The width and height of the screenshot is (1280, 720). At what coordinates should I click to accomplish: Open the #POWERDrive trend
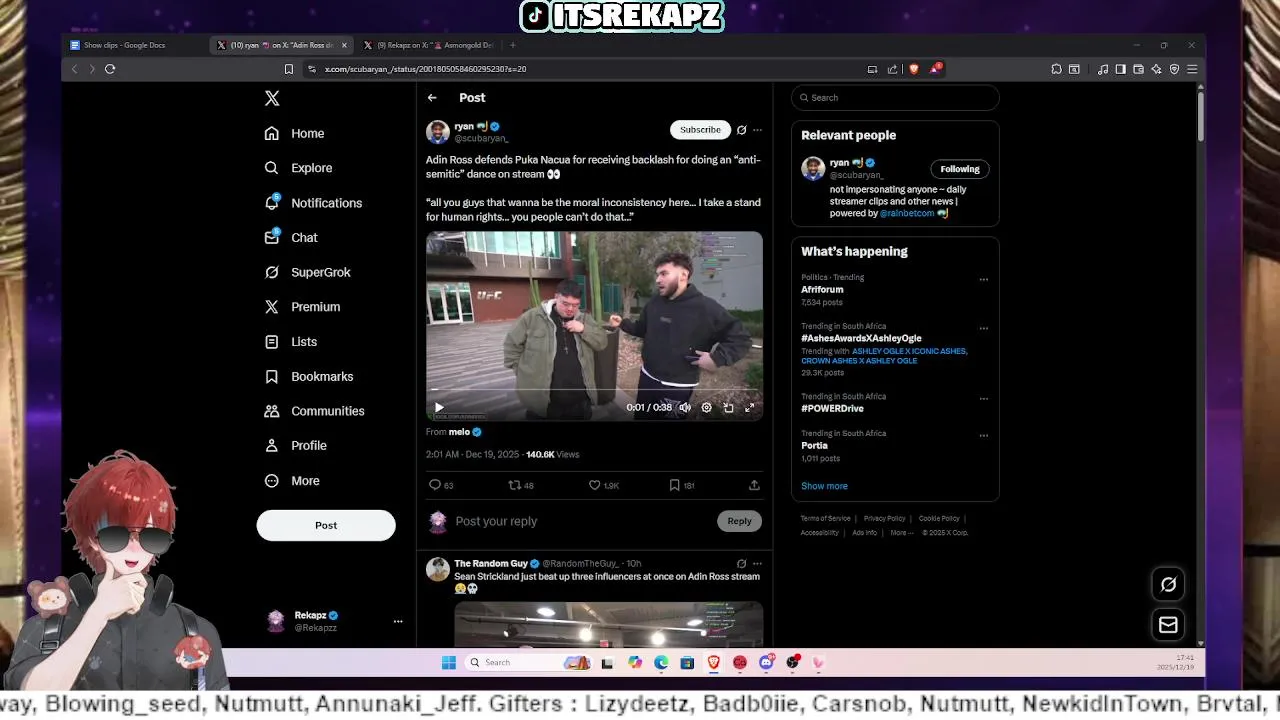832,408
